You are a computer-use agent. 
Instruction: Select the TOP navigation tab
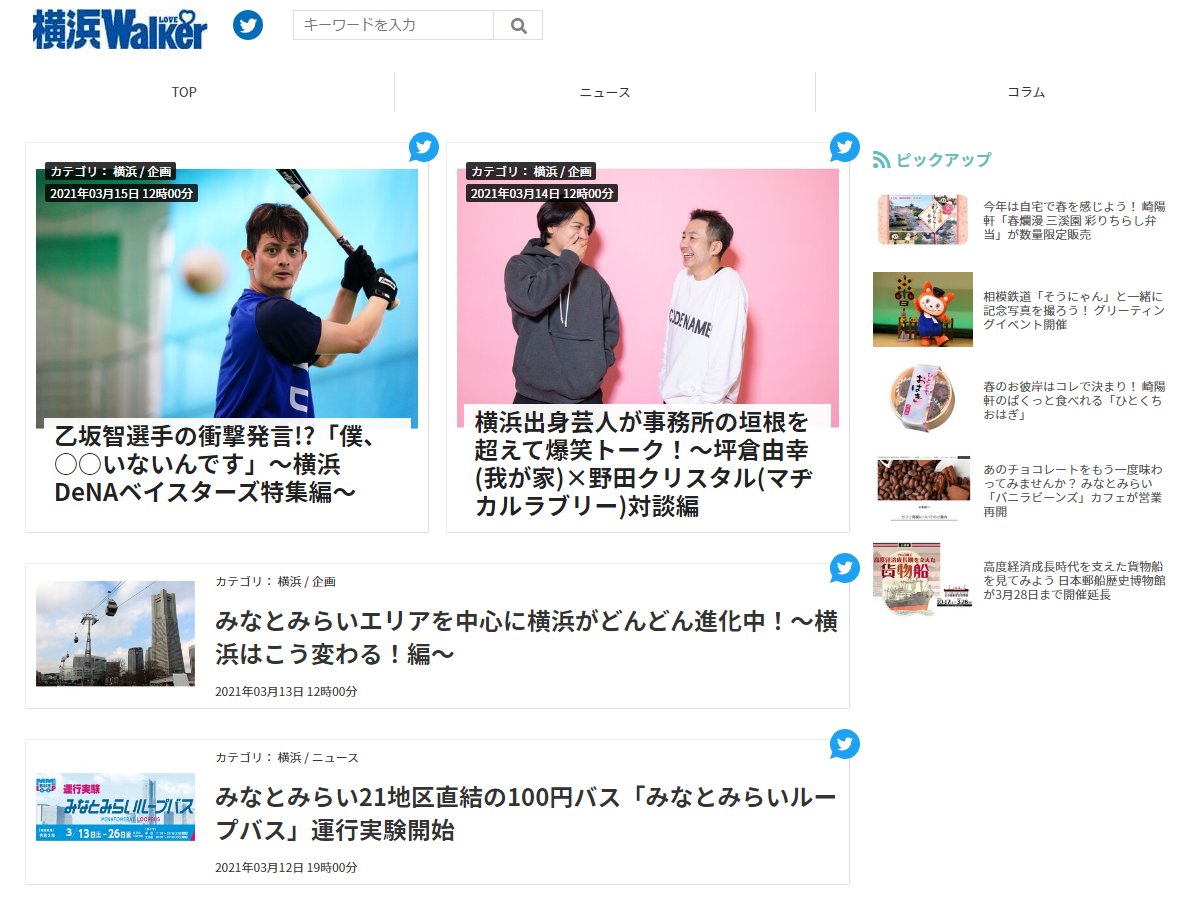click(x=183, y=91)
